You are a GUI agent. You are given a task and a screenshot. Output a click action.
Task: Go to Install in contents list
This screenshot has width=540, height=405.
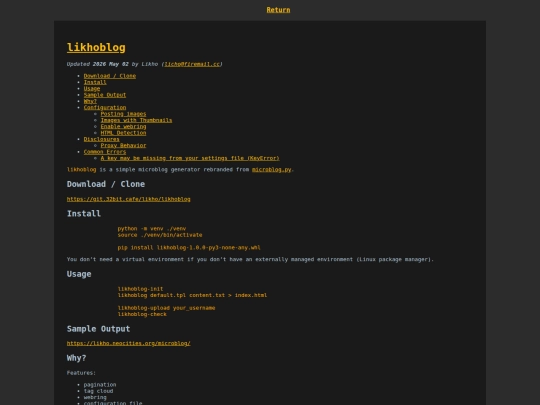tap(95, 82)
